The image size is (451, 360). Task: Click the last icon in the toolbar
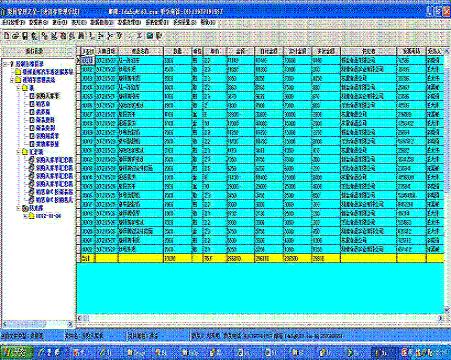coord(159,35)
